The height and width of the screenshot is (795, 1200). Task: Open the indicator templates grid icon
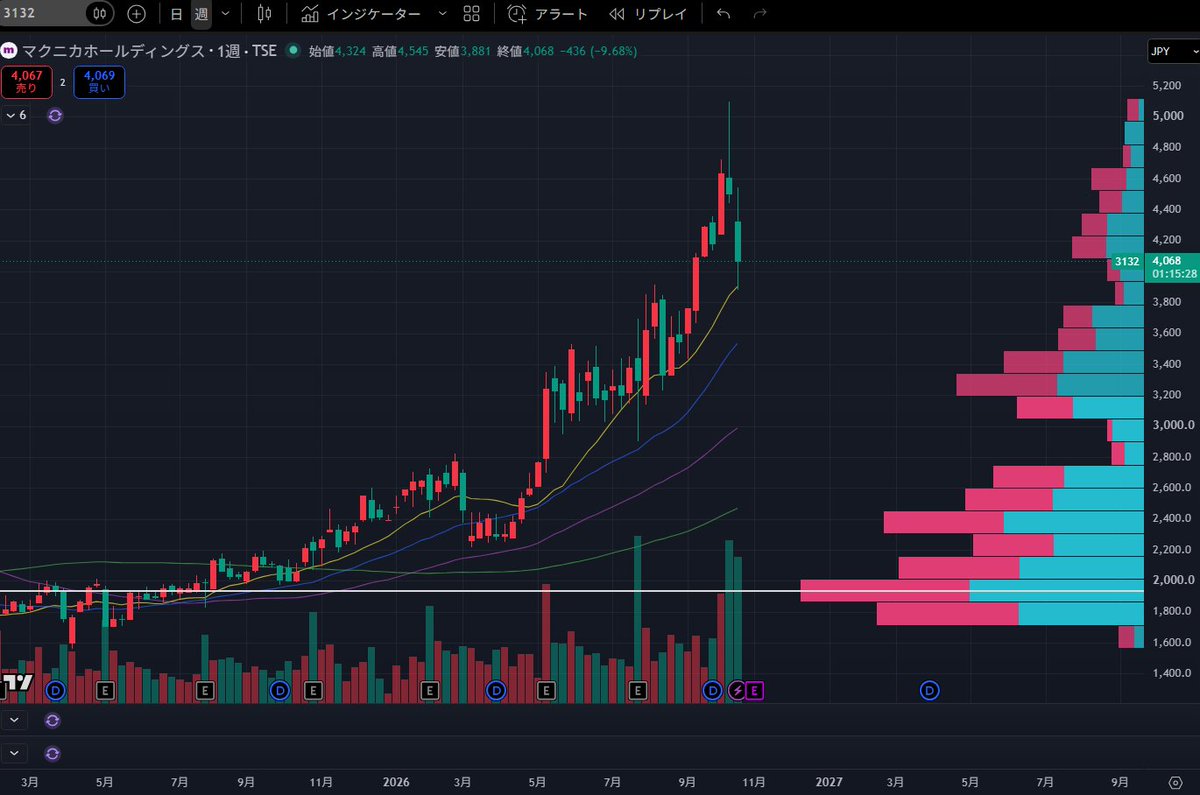coord(472,14)
